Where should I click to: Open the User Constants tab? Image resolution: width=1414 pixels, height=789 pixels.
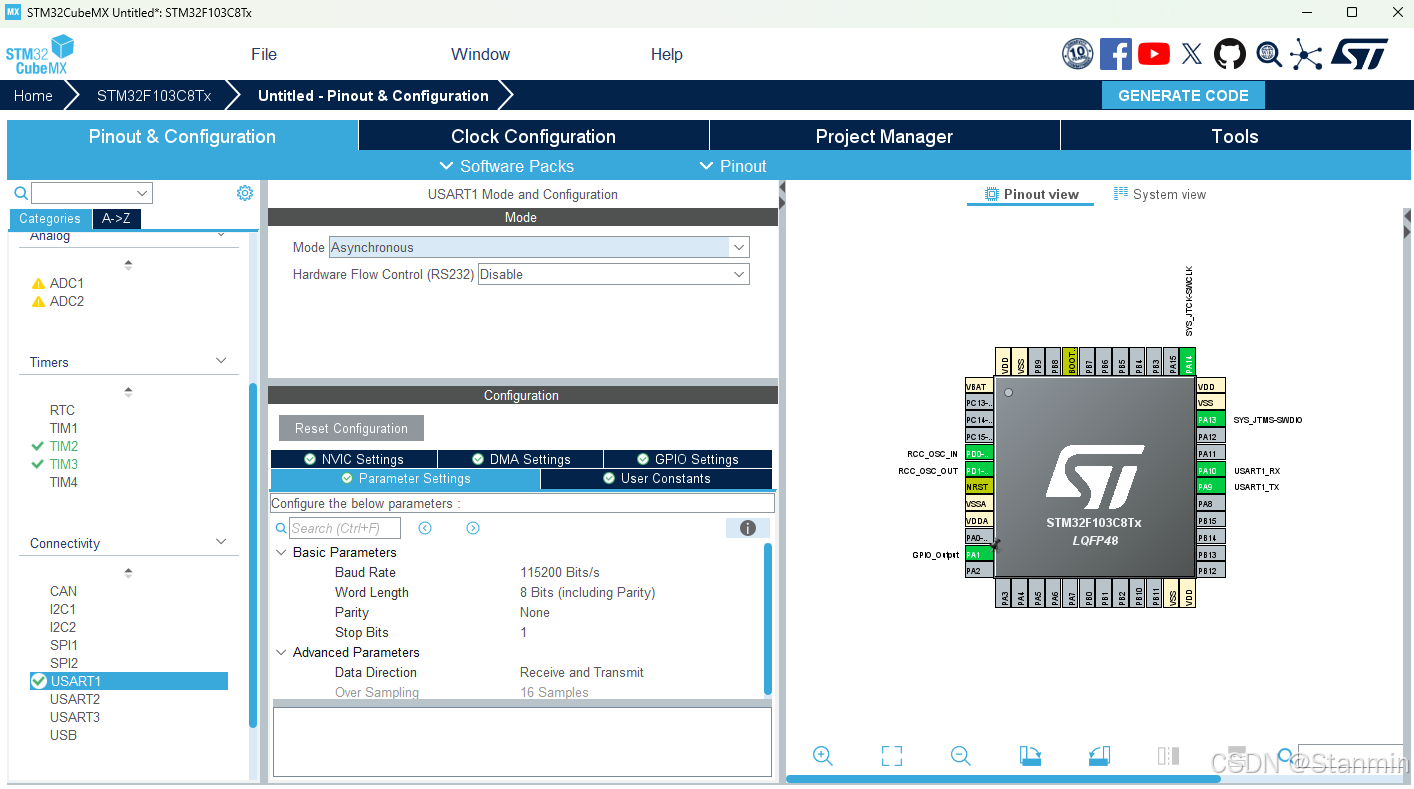pyautogui.click(x=656, y=479)
